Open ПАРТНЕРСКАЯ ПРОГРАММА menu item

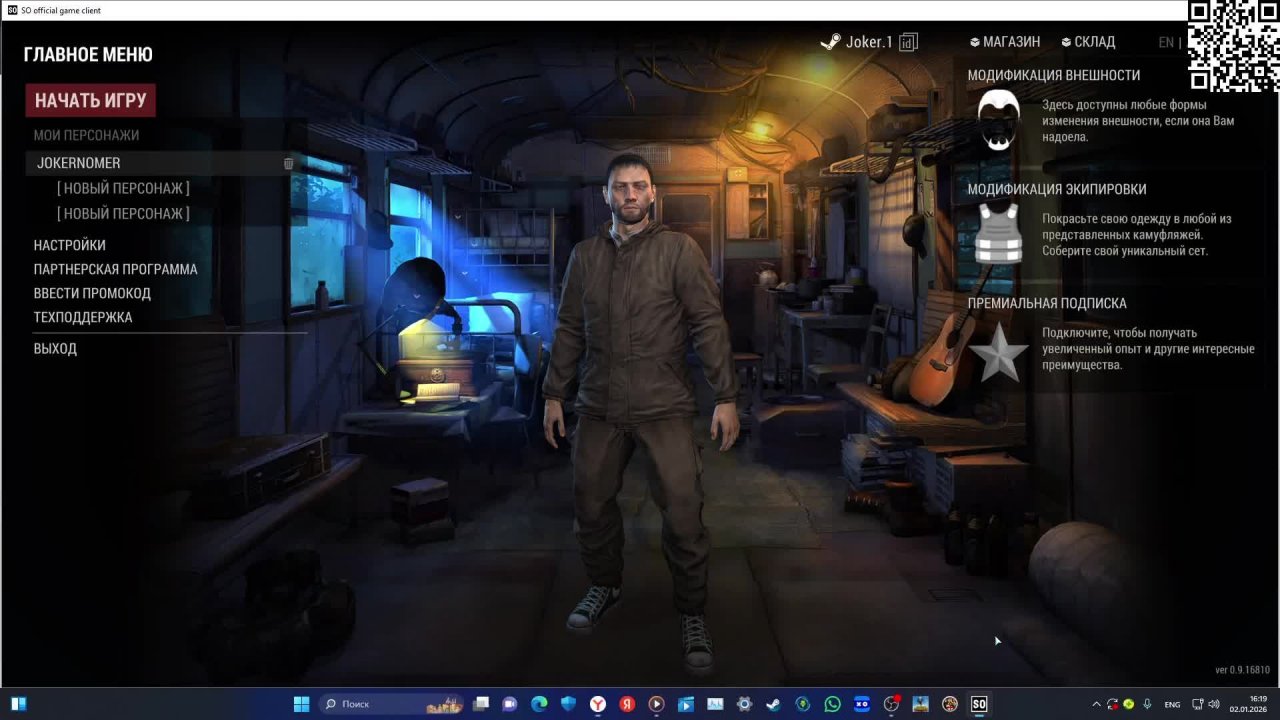(115, 269)
